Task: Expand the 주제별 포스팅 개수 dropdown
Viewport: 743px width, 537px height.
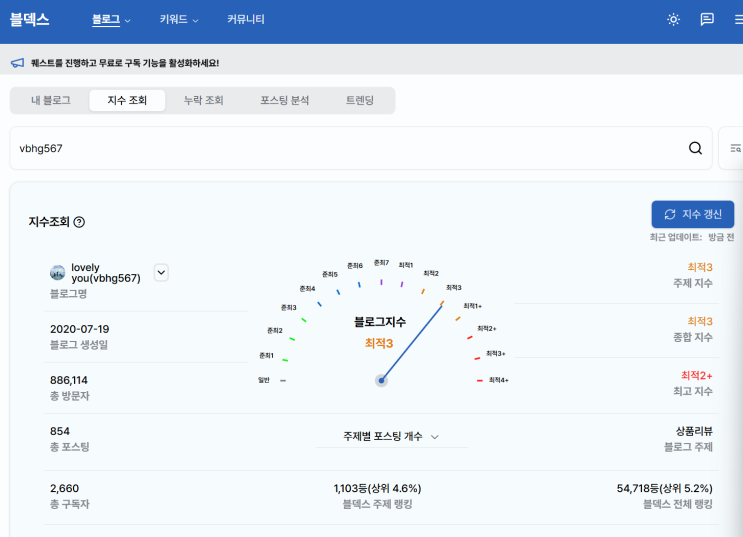Action: [x=391, y=437]
